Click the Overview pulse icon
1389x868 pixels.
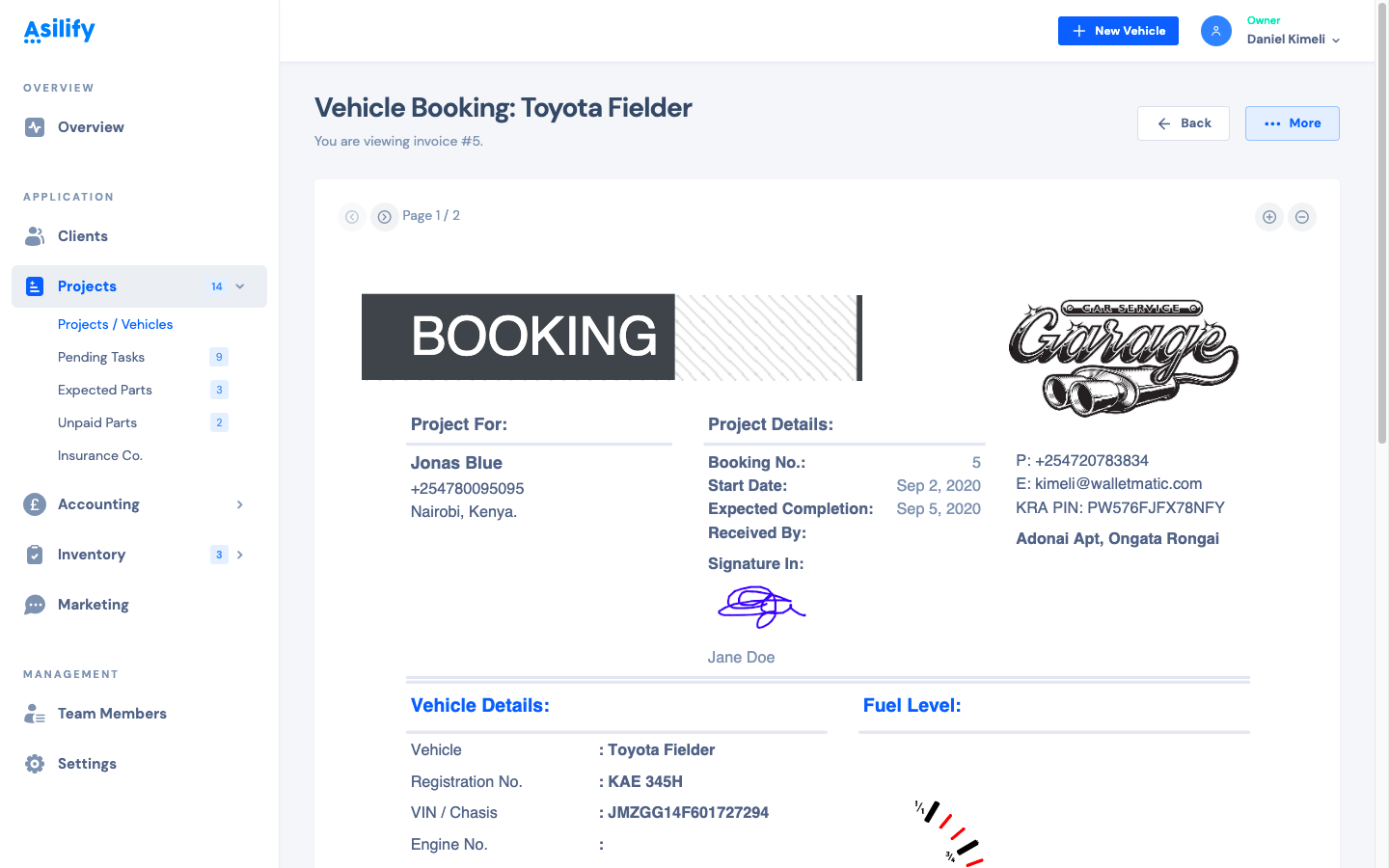(35, 127)
